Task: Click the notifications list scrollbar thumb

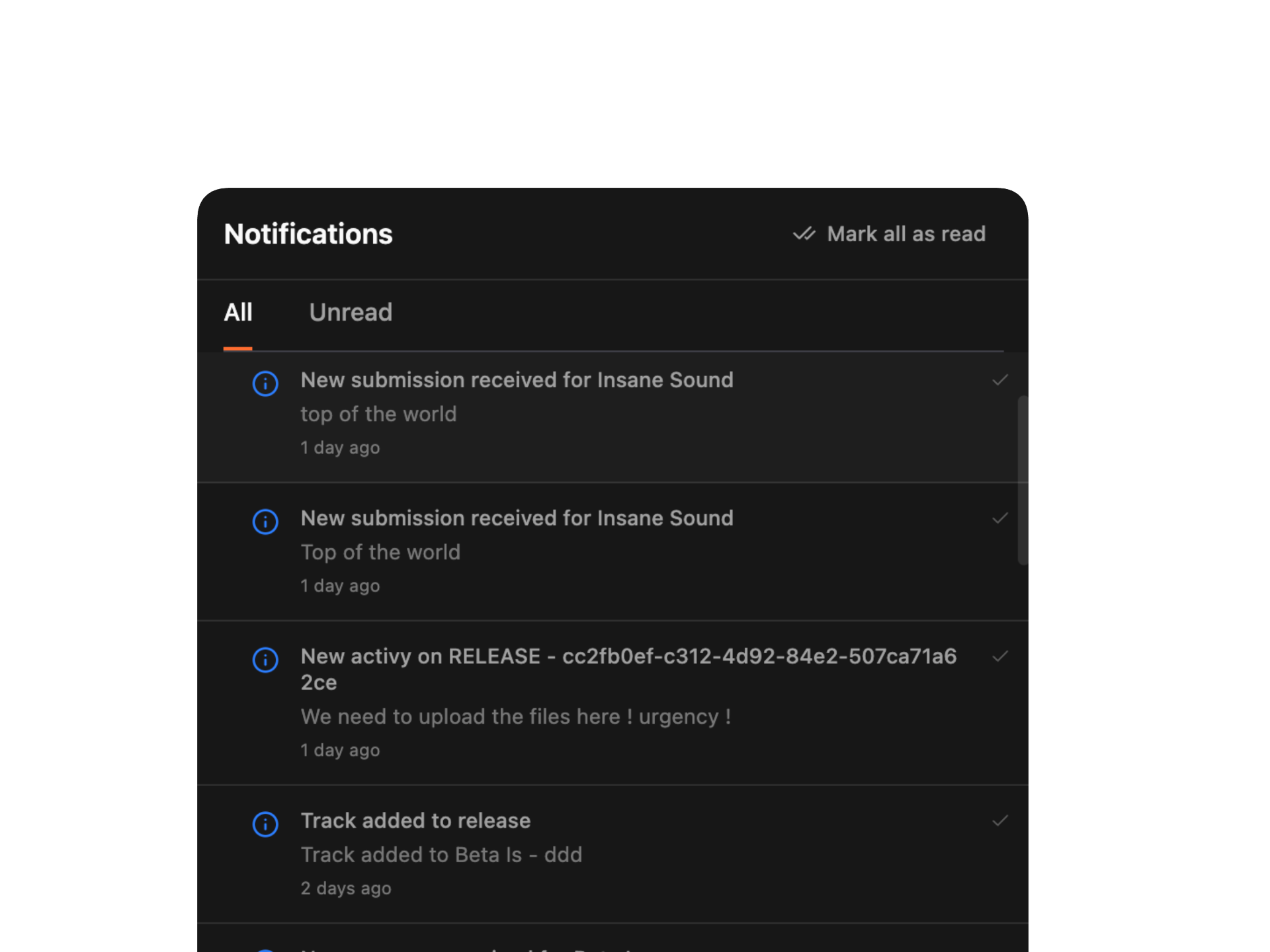Action: point(1023,480)
